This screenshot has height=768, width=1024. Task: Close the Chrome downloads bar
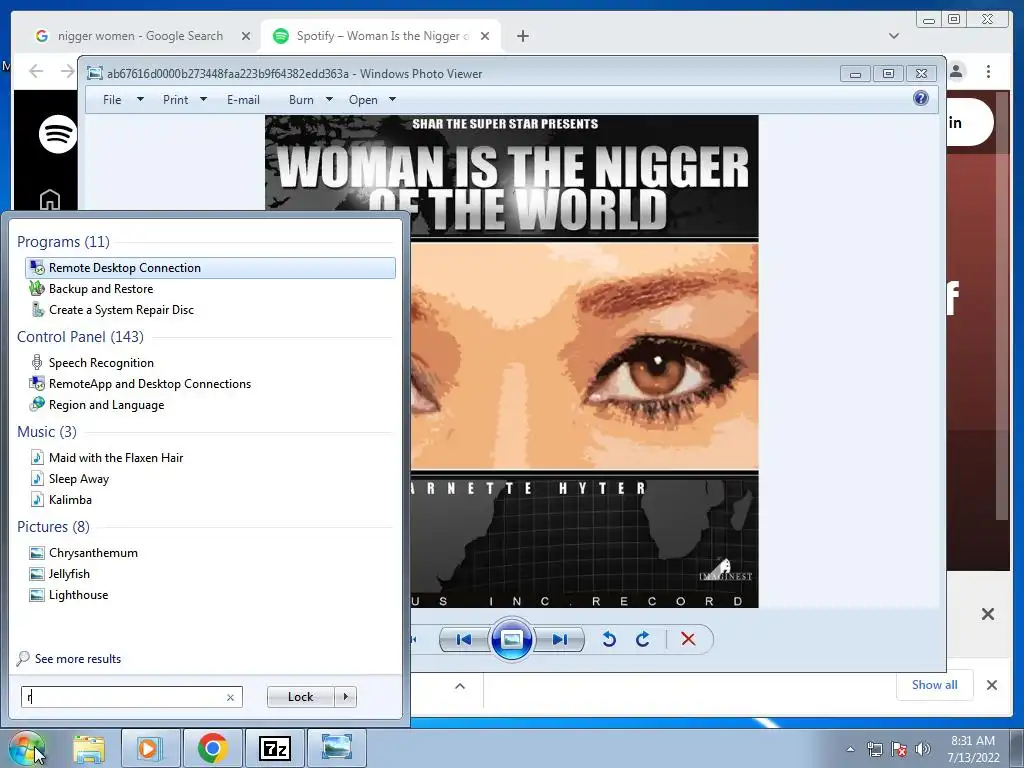(x=991, y=685)
